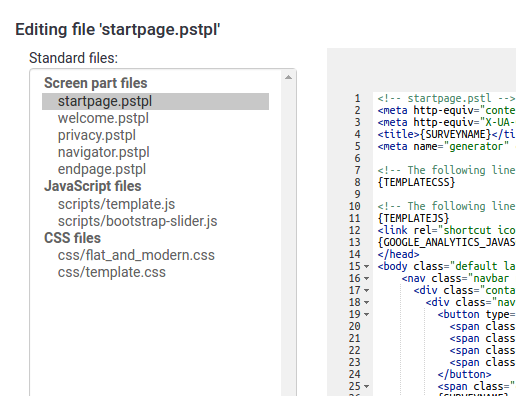Click the Screen part files group header
Viewport: 516px width, 396px height.
click(x=96, y=83)
